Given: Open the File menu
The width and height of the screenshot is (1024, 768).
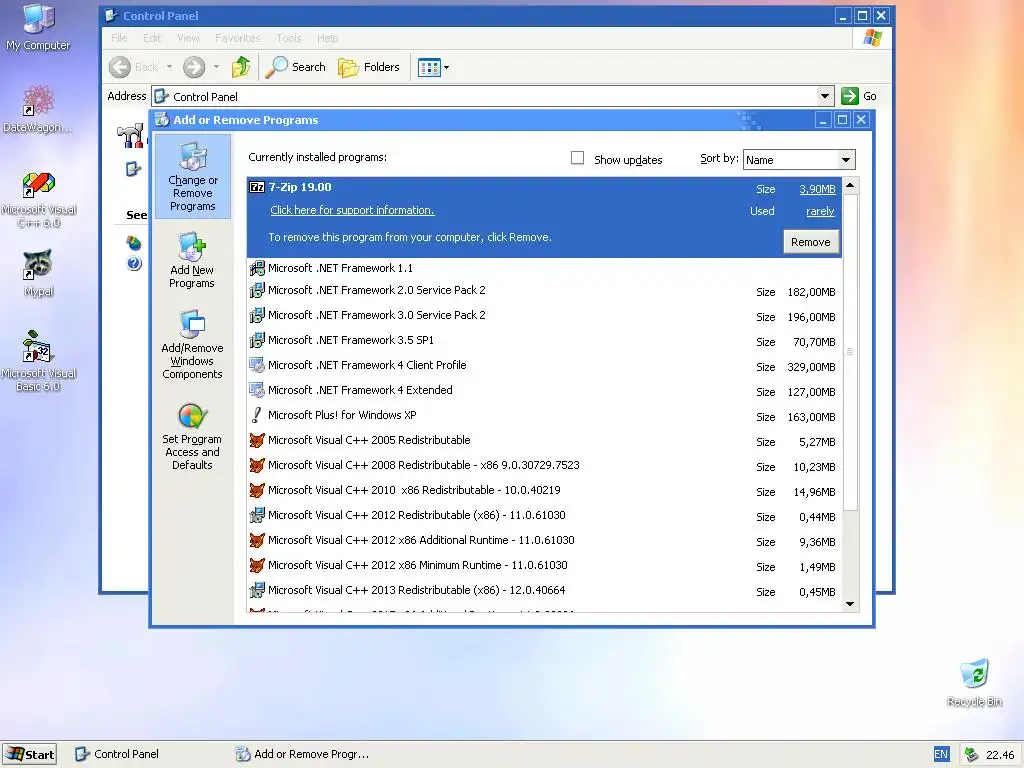Looking at the screenshot, I should click(120, 38).
